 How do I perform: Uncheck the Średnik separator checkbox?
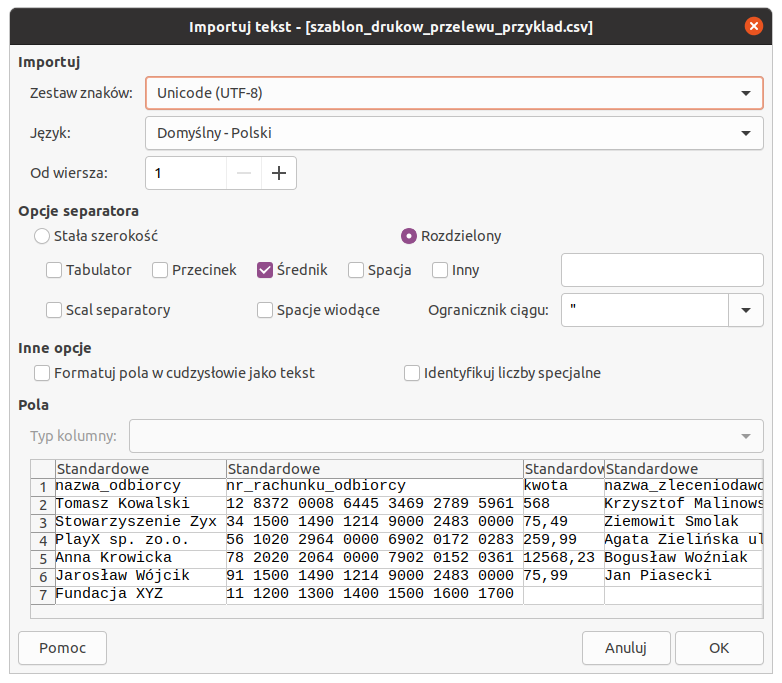point(265,270)
